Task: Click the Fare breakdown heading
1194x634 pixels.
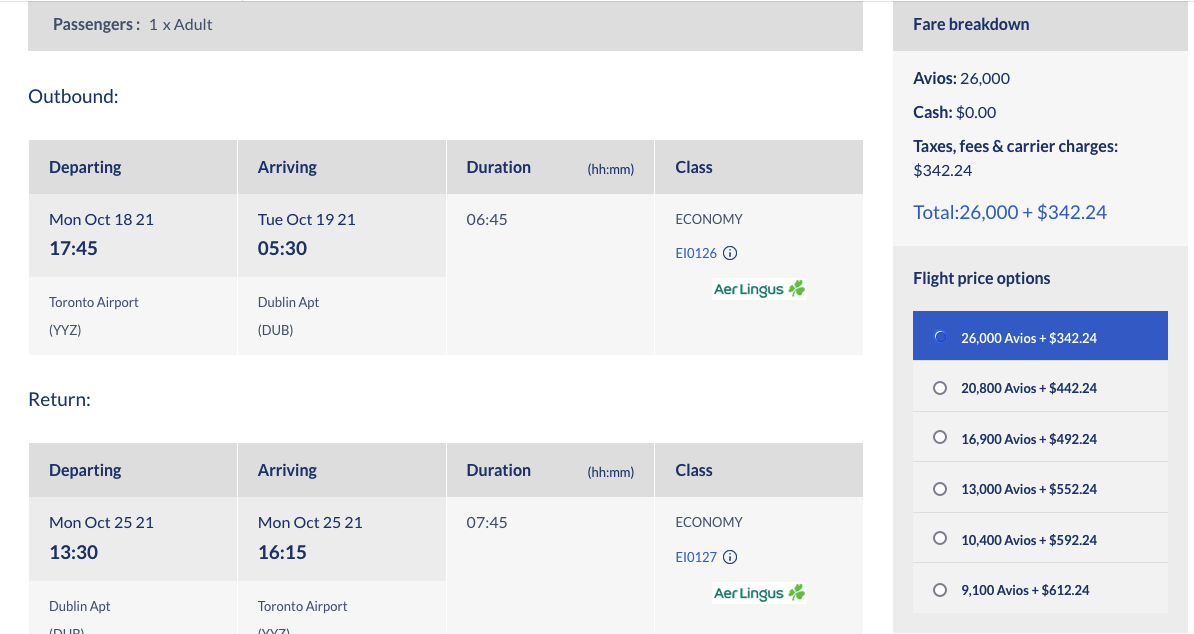Action: 971,24
